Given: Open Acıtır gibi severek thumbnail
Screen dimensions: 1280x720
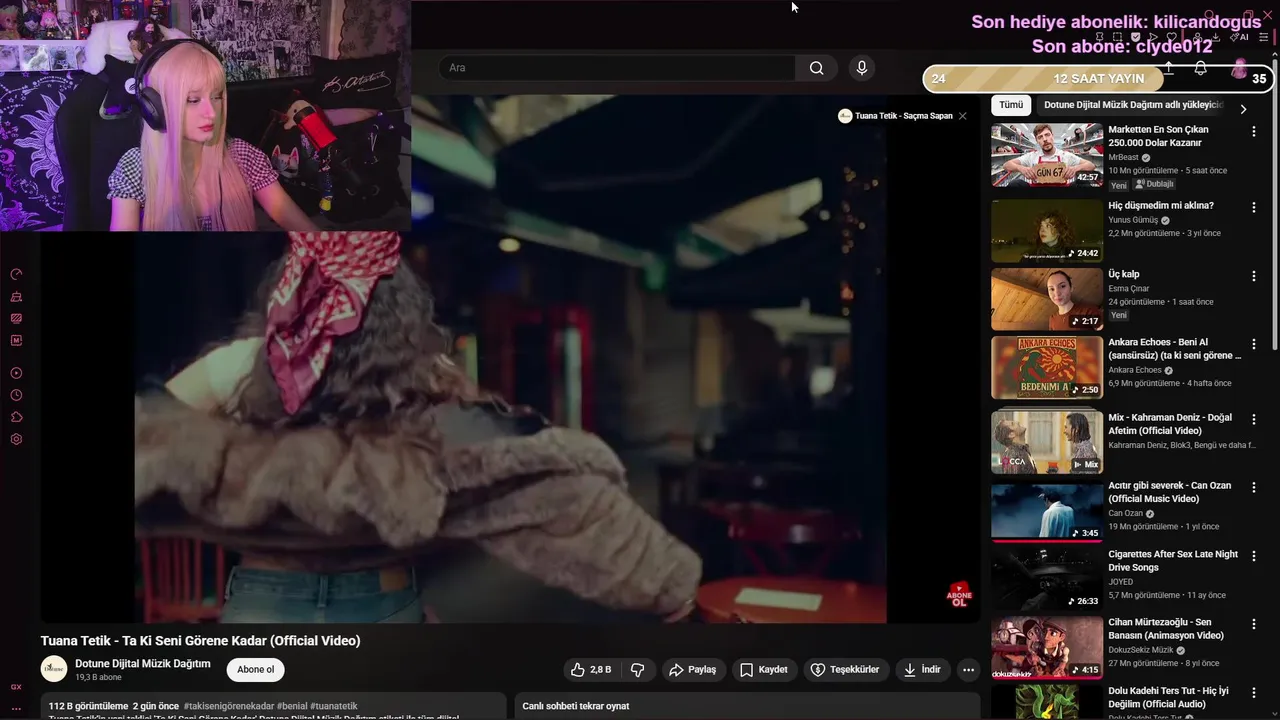Looking at the screenshot, I should [x=1047, y=511].
